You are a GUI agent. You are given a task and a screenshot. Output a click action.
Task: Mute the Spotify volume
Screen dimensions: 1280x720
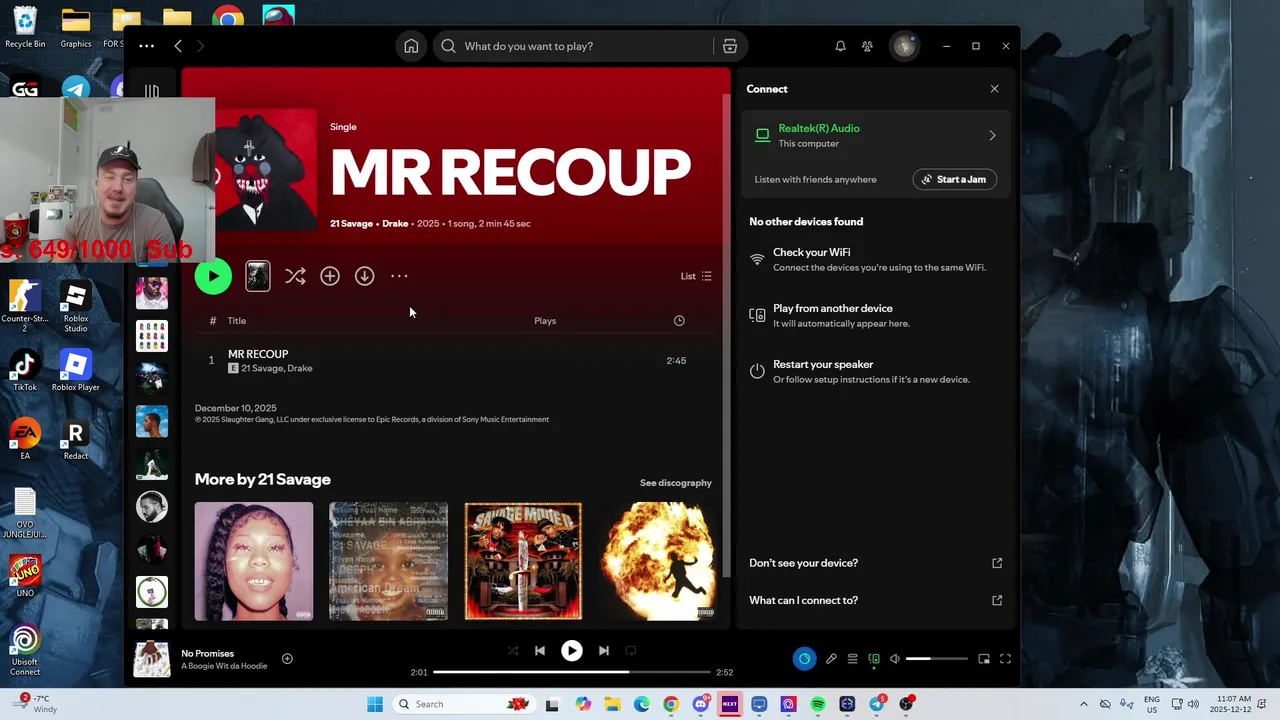pyautogui.click(x=895, y=659)
